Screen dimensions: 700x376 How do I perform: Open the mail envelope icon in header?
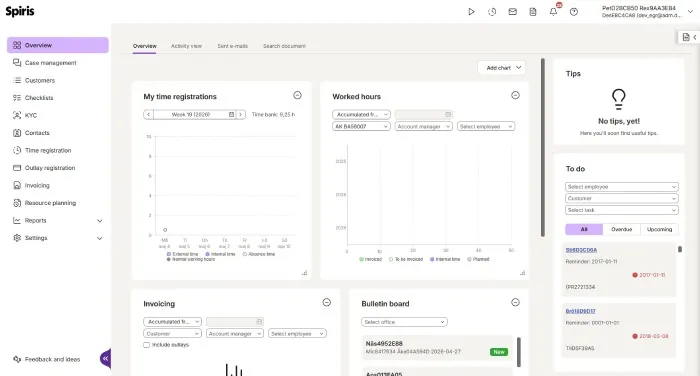[512, 12]
